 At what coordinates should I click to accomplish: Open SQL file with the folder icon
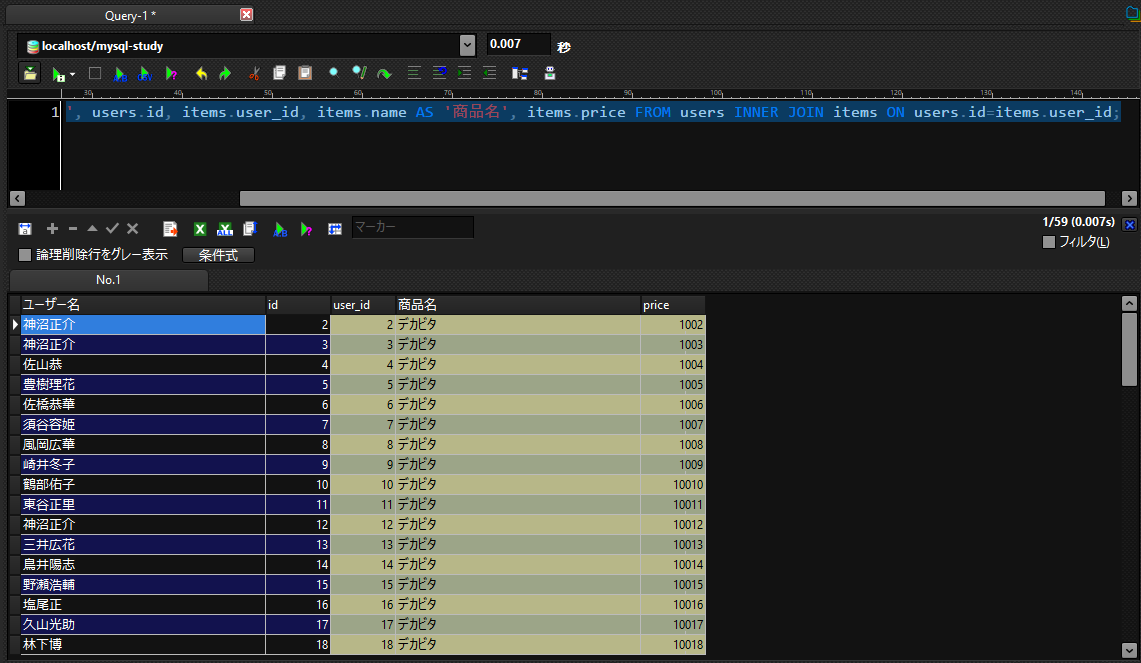tap(30, 74)
